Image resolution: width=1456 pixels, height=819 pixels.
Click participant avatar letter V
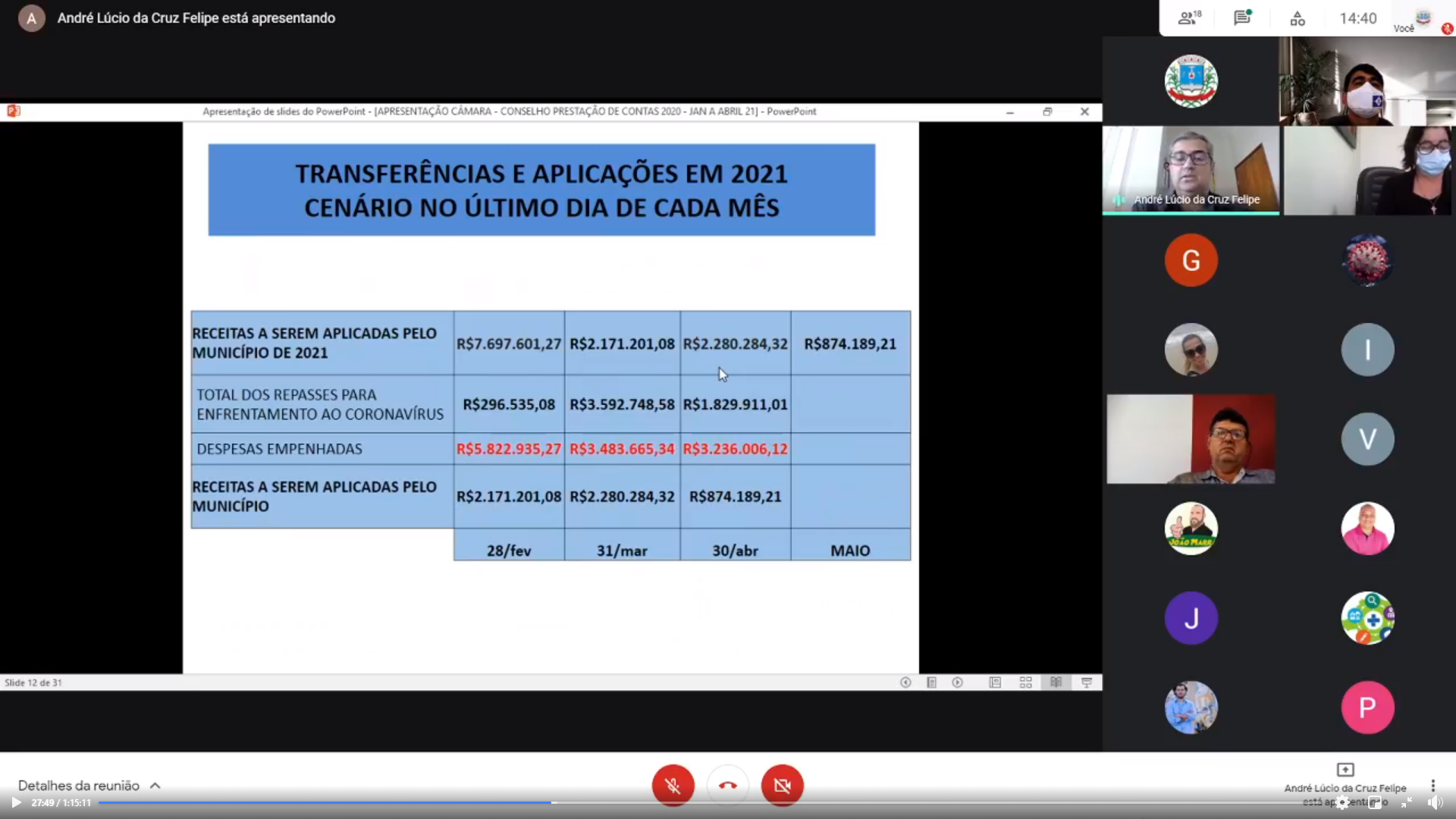tap(1367, 439)
